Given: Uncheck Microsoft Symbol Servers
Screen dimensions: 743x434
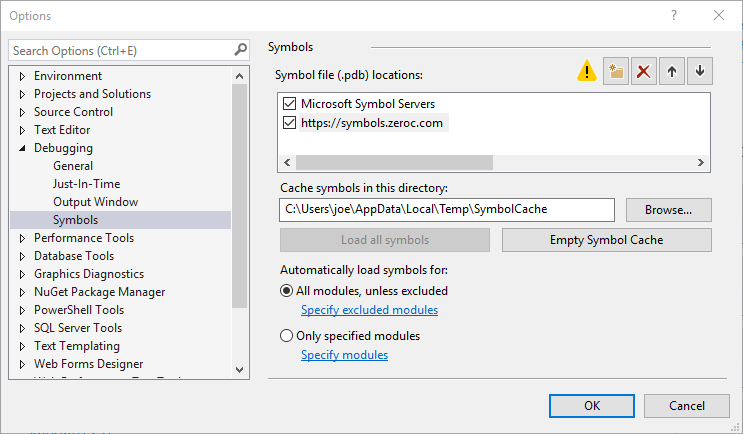Looking at the screenshot, I should click(290, 104).
